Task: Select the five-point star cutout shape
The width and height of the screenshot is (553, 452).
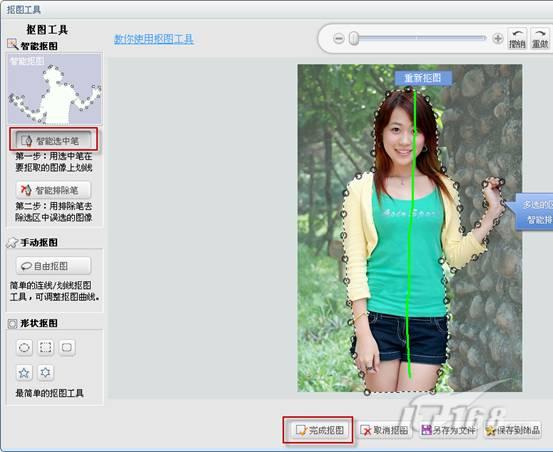Action: [24, 373]
